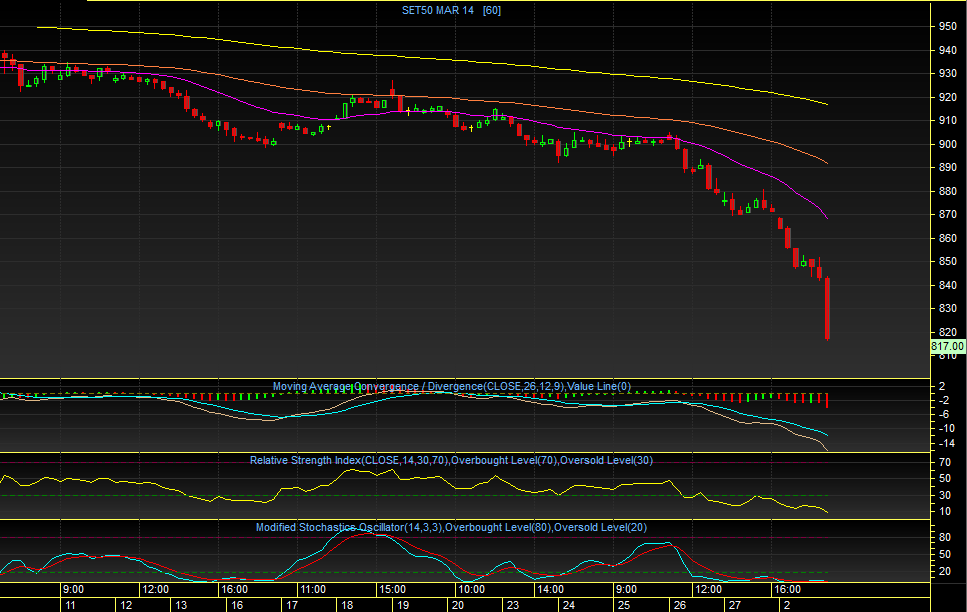The height and width of the screenshot is (612, 967).
Task: Click the 70 overbought level RSI axis label
Action: [945, 463]
